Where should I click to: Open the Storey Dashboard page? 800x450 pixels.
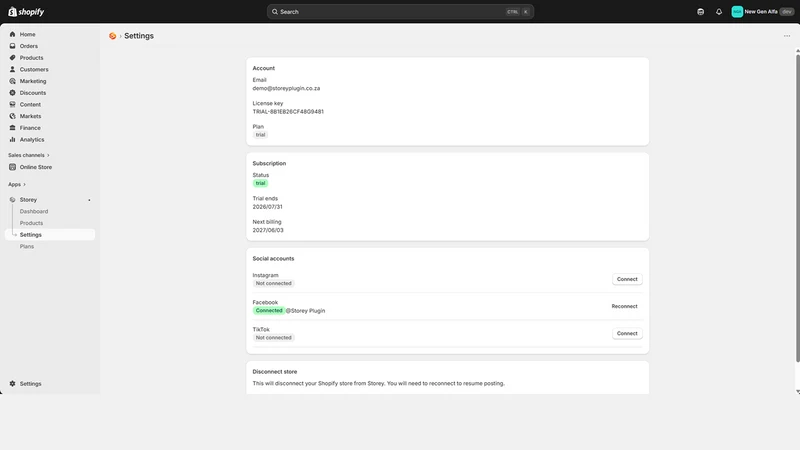coord(34,211)
